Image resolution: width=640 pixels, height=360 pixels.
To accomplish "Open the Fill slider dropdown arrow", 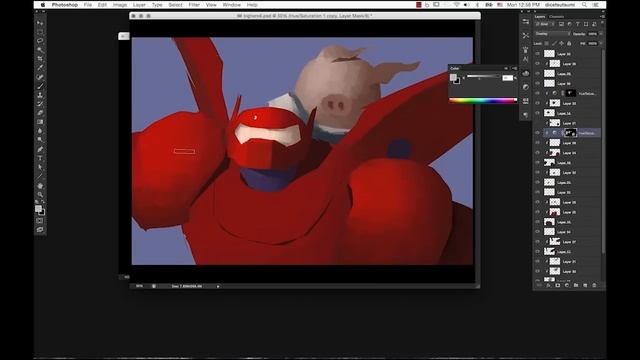I will tap(600, 43).
